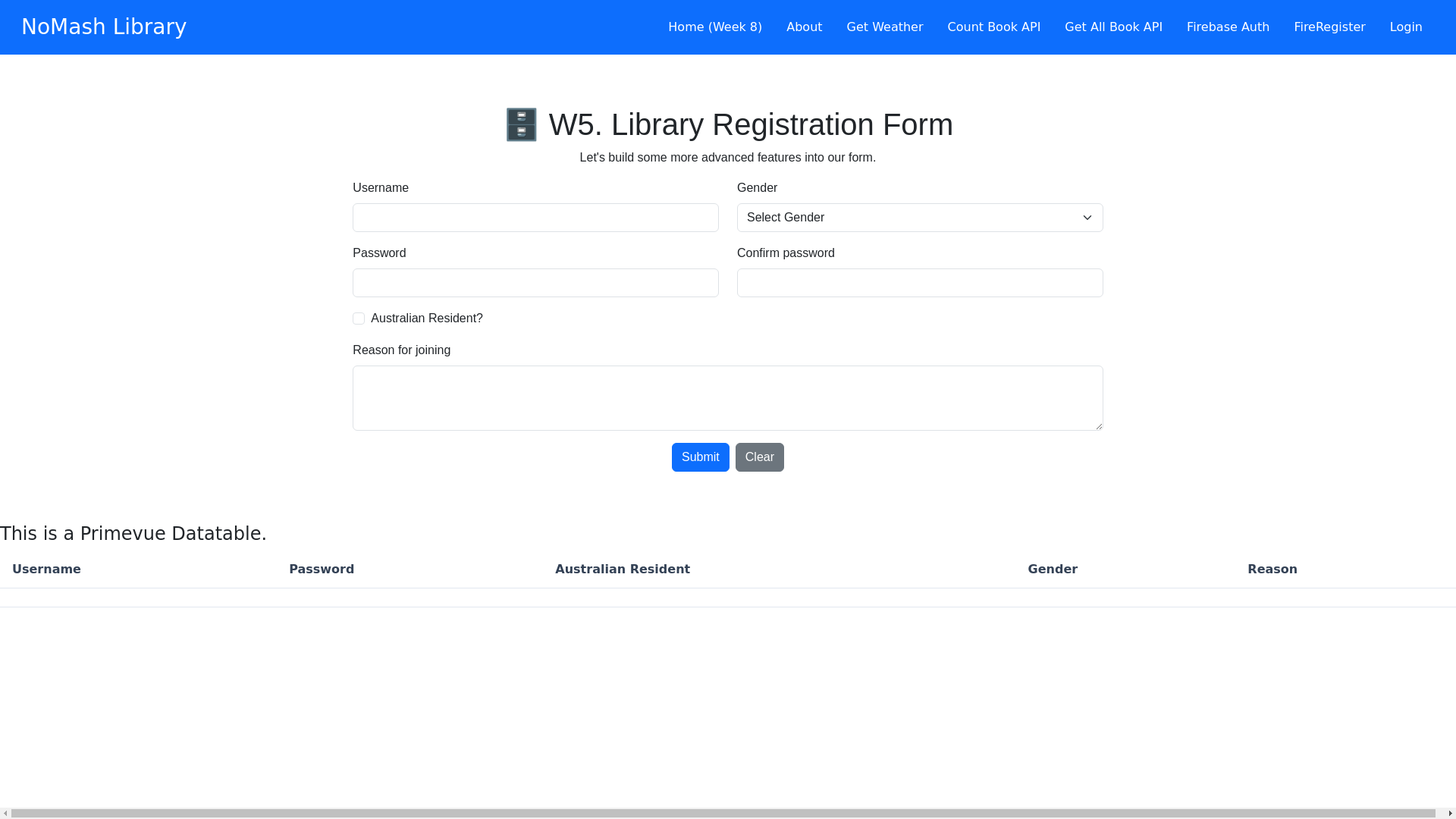This screenshot has height=819, width=1456.
Task: Navigate to Get All Book API
Action: coord(1113,27)
